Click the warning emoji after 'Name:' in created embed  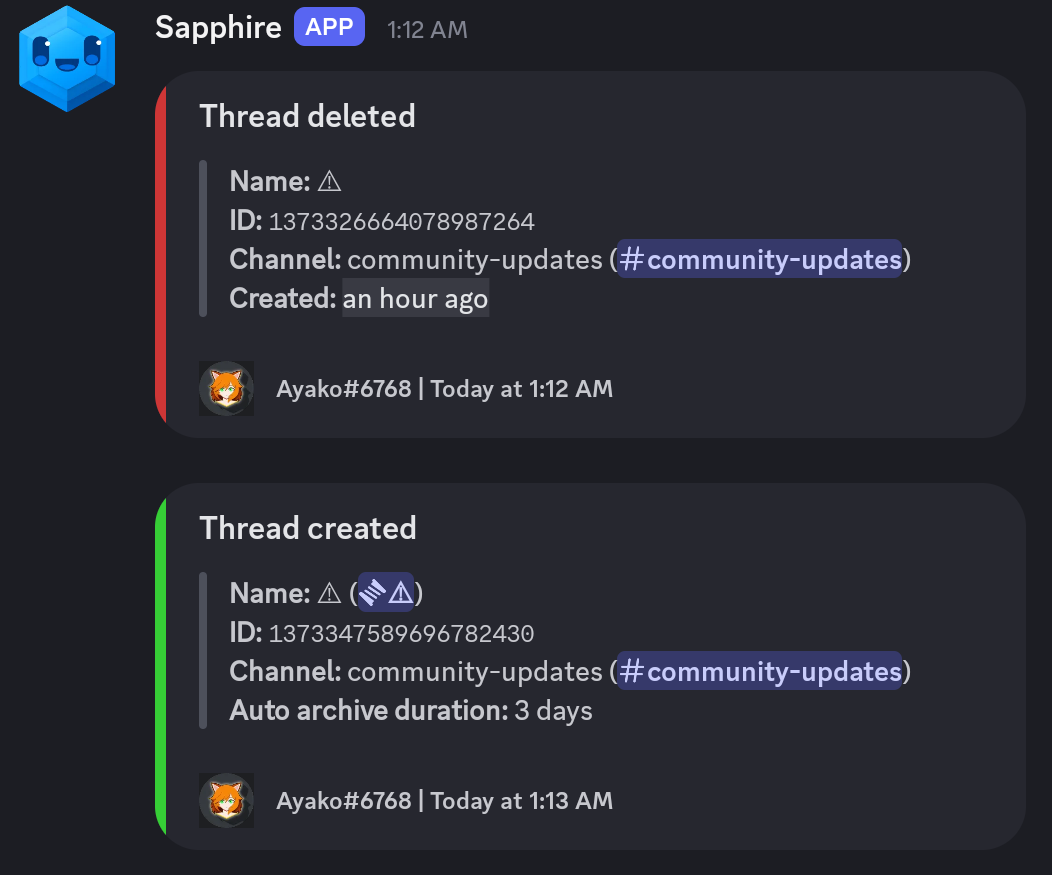click(330, 594)
